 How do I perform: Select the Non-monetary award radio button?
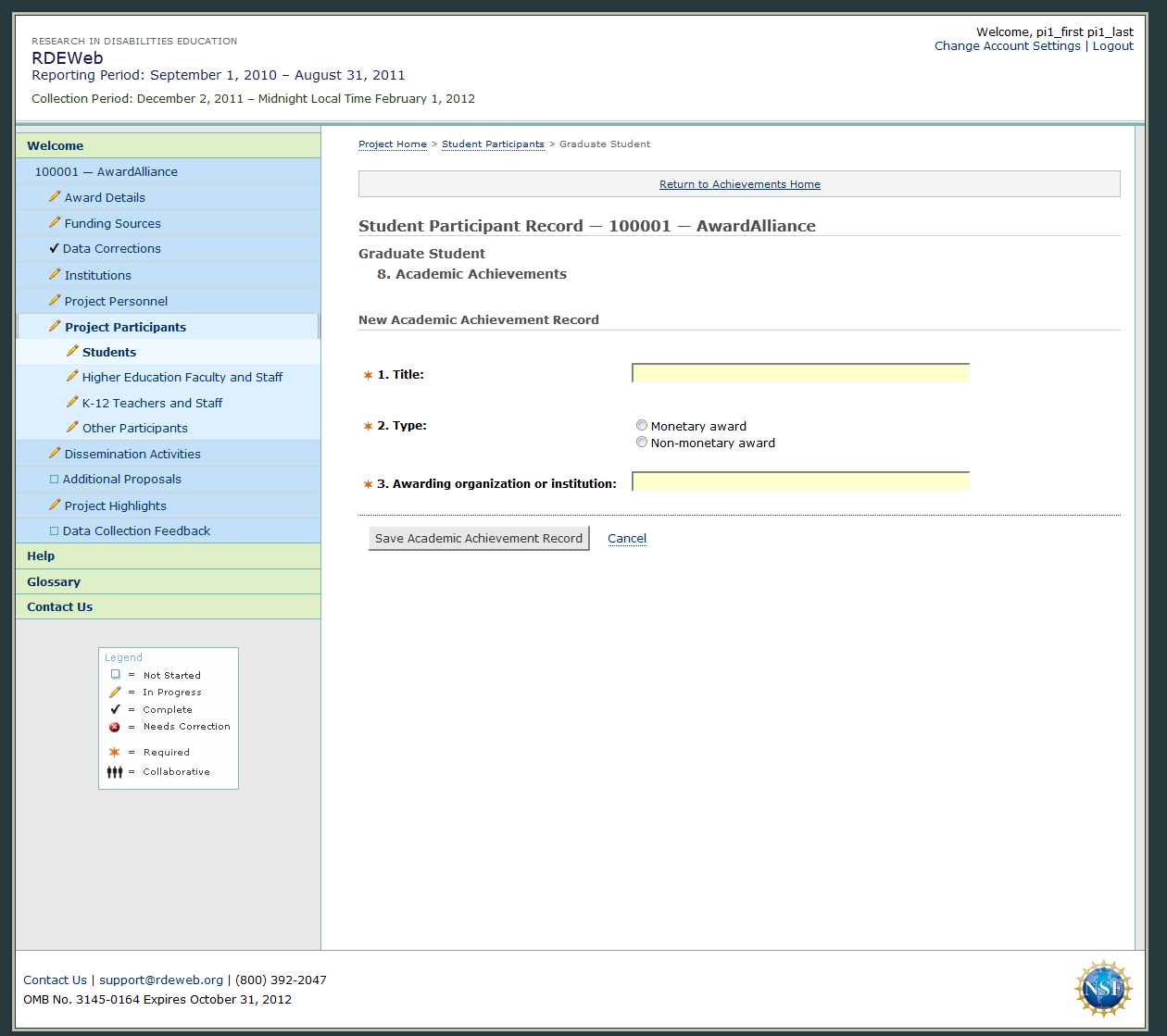642,443
